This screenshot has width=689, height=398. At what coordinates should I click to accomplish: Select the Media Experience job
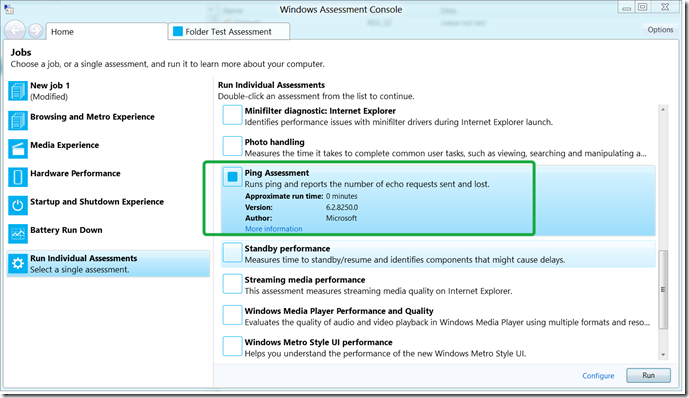click(109, 149)
